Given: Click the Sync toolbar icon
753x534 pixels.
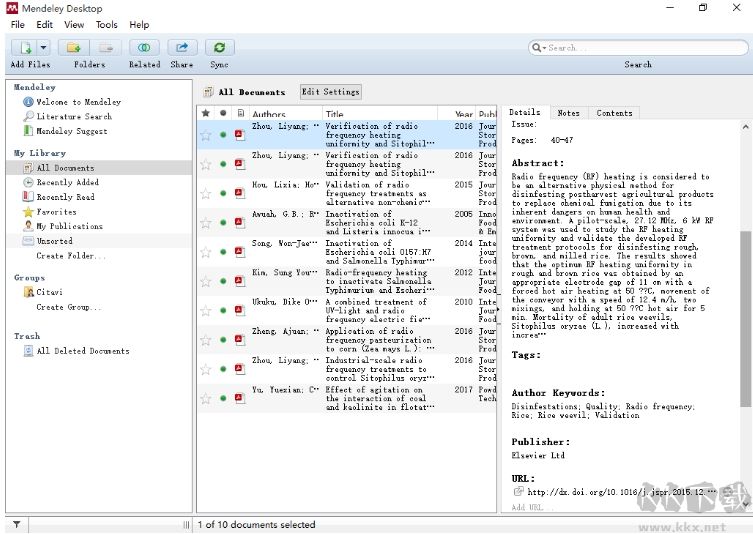Looking at the screenshot, I should (x=219, y=47).
